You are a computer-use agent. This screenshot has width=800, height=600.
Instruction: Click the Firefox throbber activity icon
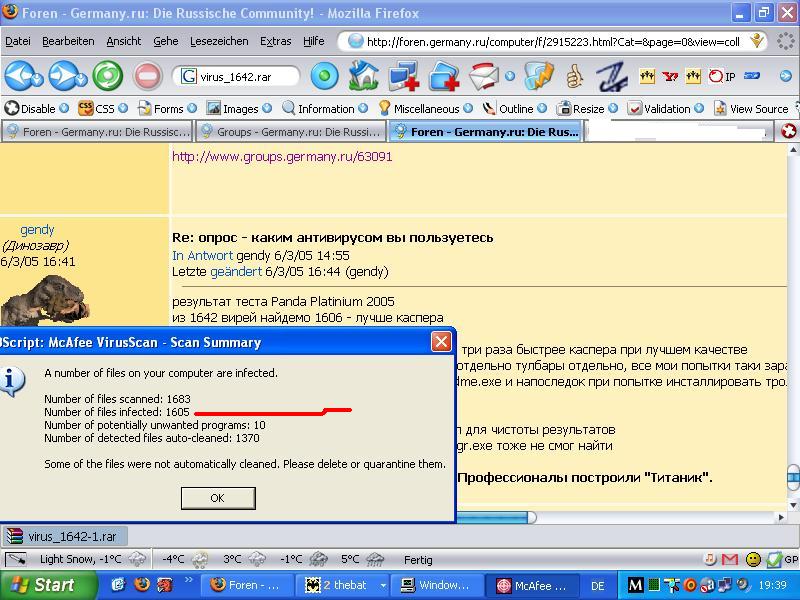pos(786,41)
